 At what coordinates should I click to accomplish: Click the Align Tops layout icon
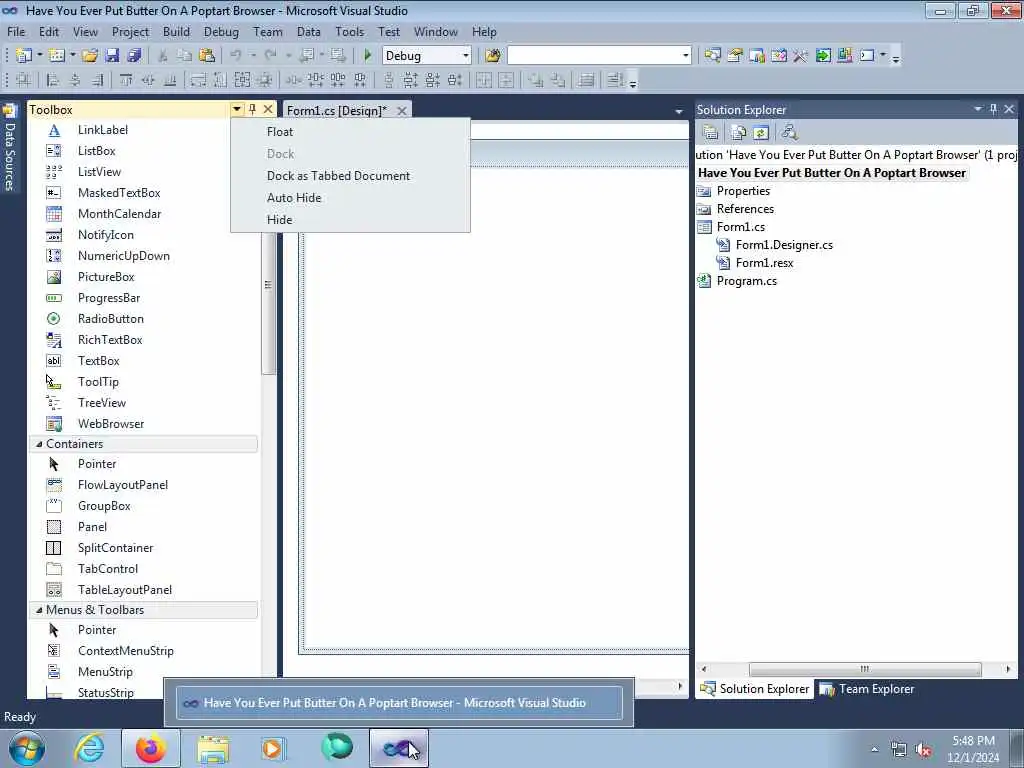tap(126, 80)
